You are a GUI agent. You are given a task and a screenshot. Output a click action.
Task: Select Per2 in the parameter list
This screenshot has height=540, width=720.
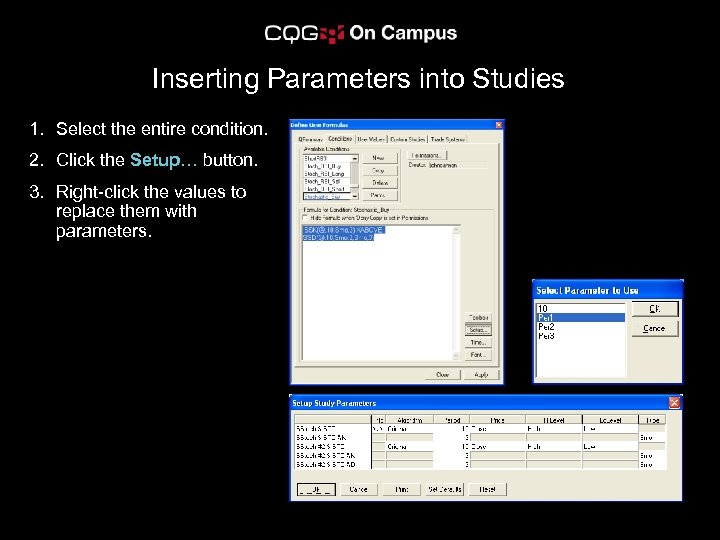[x=580, y=327]
